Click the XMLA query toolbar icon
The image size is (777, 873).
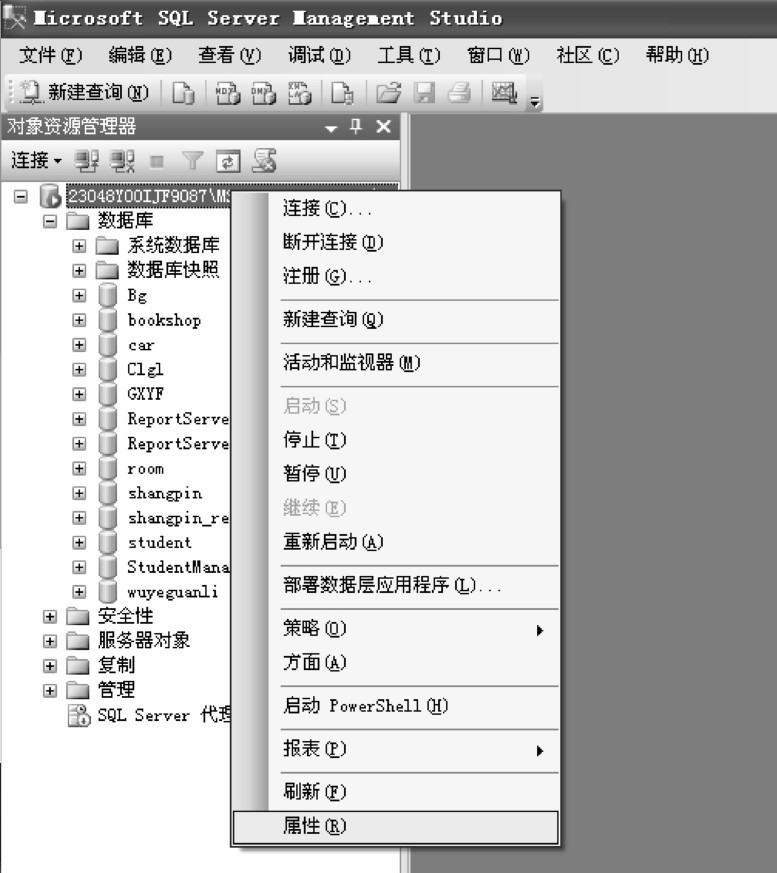click(299, 92)
